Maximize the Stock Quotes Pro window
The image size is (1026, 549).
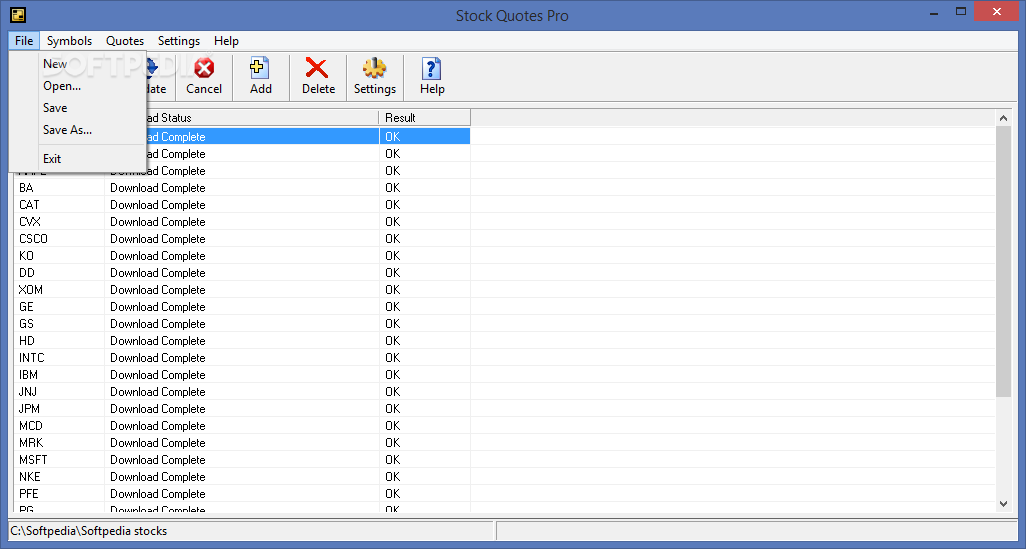point(961,12)
